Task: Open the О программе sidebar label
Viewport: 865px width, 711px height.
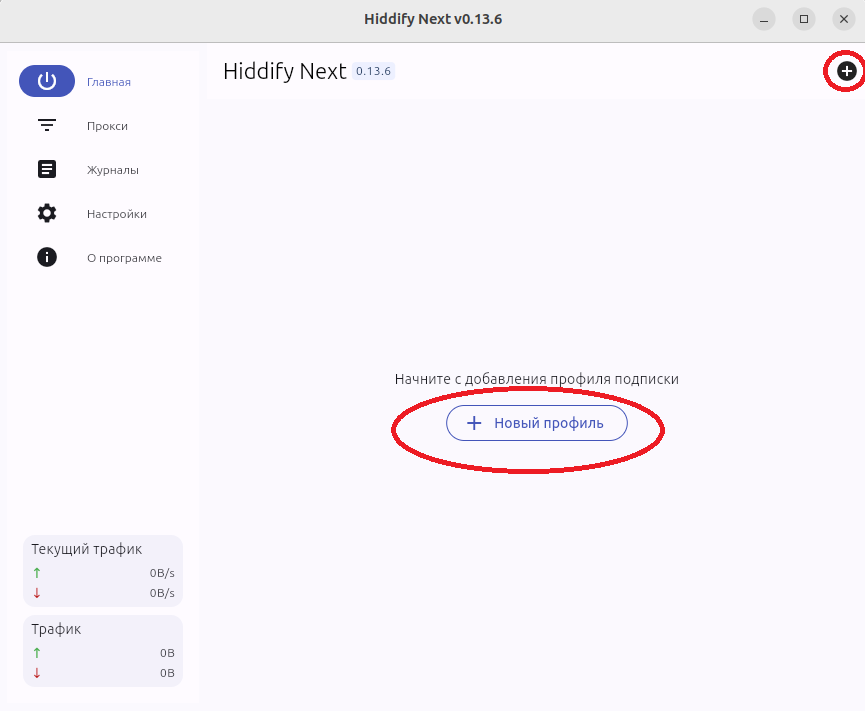Action: click(124, 258)
